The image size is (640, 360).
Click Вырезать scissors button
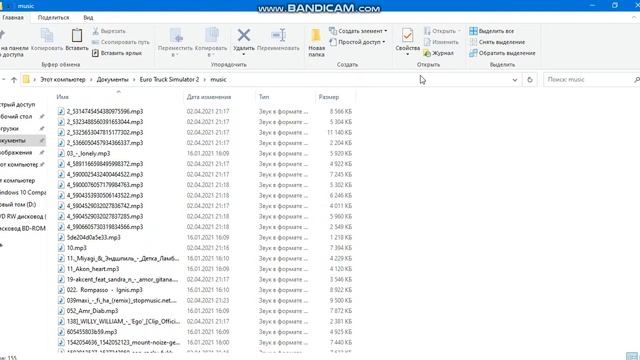pyautogui.click(x=109, y=31)
